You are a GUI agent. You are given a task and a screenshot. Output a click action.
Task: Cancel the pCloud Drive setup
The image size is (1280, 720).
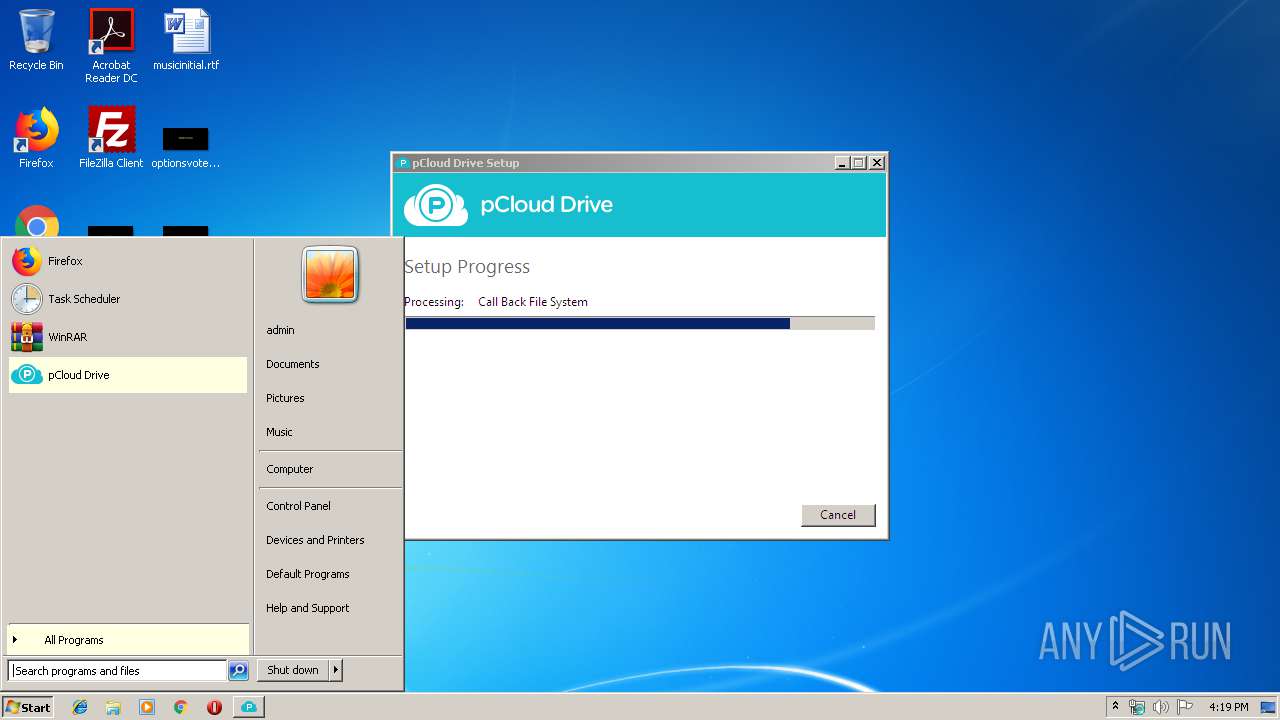(x=838, y=515)
